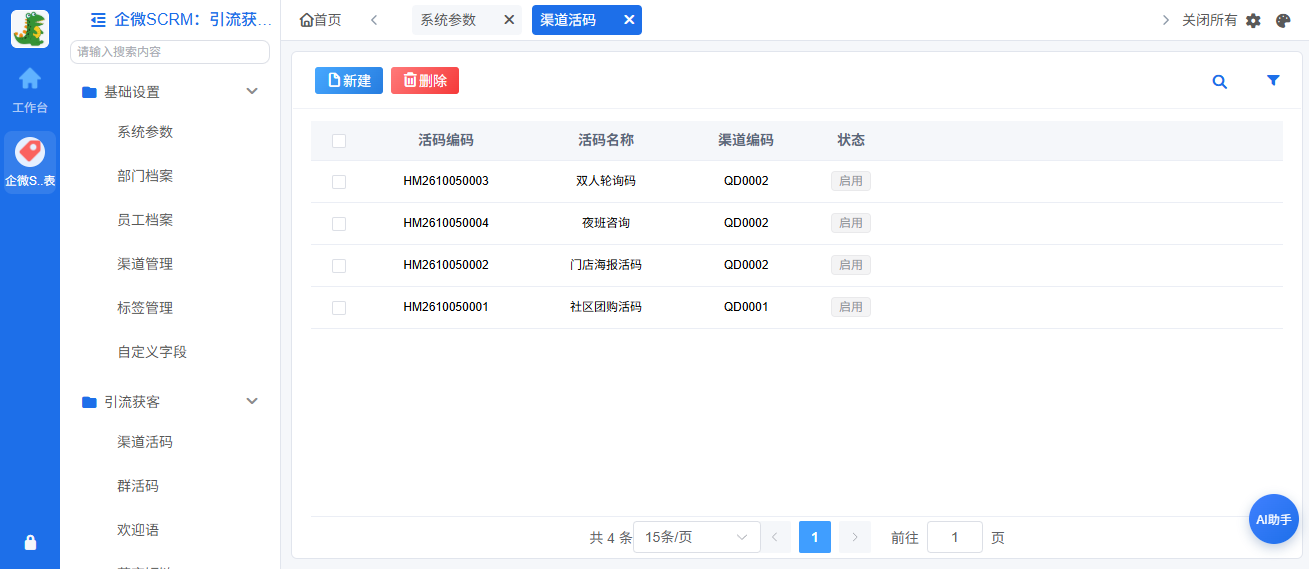
Task: Open 群活码 menu item
Action: pyautogui.click(x=138, y=486)
